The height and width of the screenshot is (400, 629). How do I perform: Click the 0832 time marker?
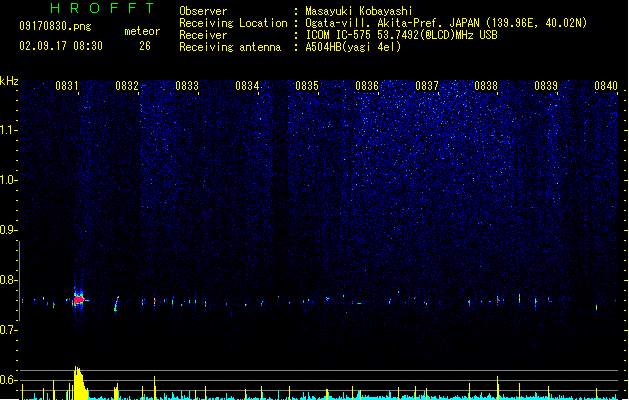coord(127,86)
